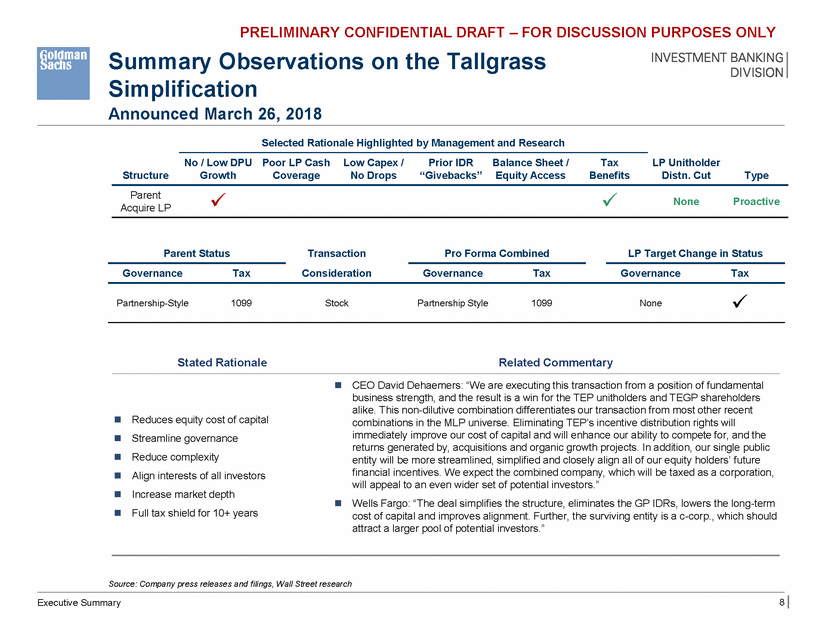Click the square bullet beside the CEO David Dehaemers quote
This screenshot has width=822, height=635.
[339, 385]
